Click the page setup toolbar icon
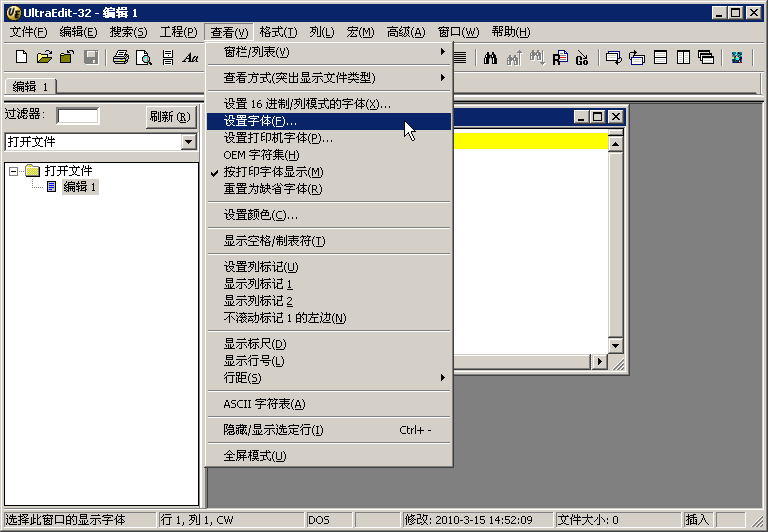The width and height of the screenshot is (768, 532). point(168,57)
